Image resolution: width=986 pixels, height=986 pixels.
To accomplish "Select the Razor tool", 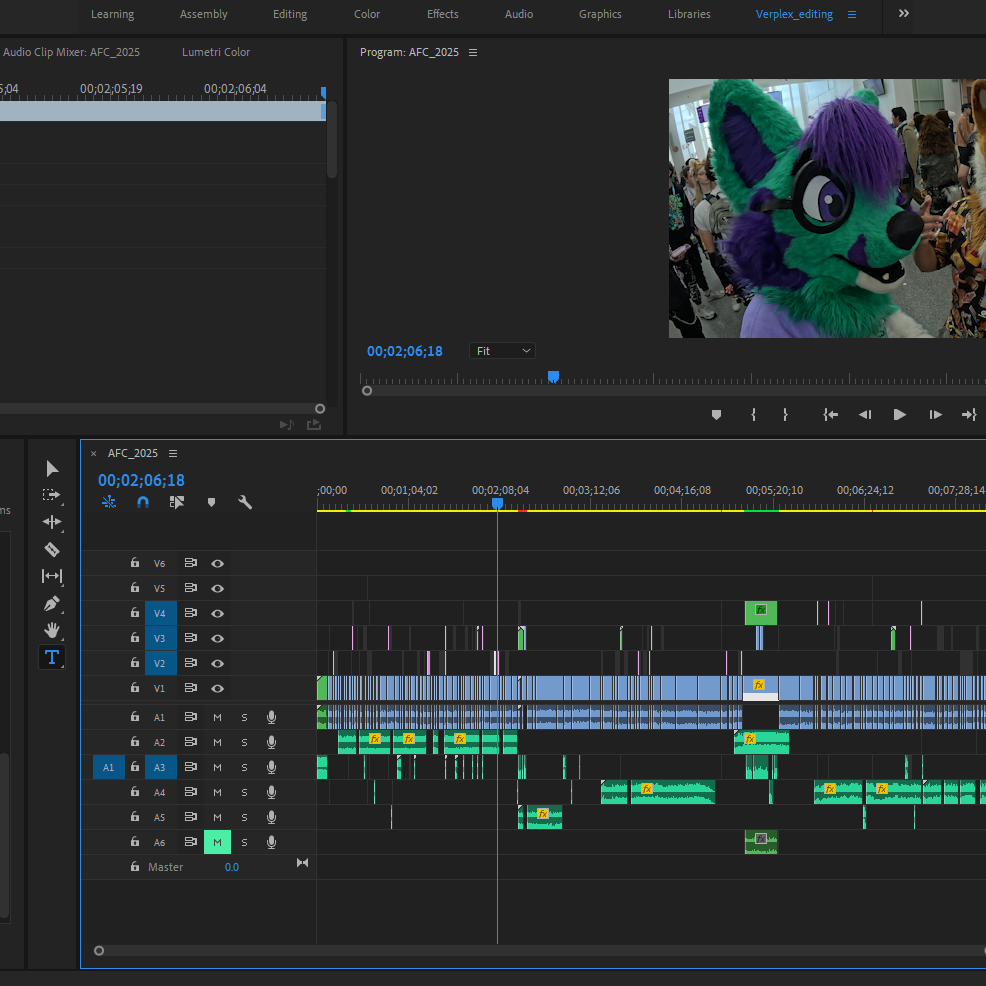I will click(52, 549).
